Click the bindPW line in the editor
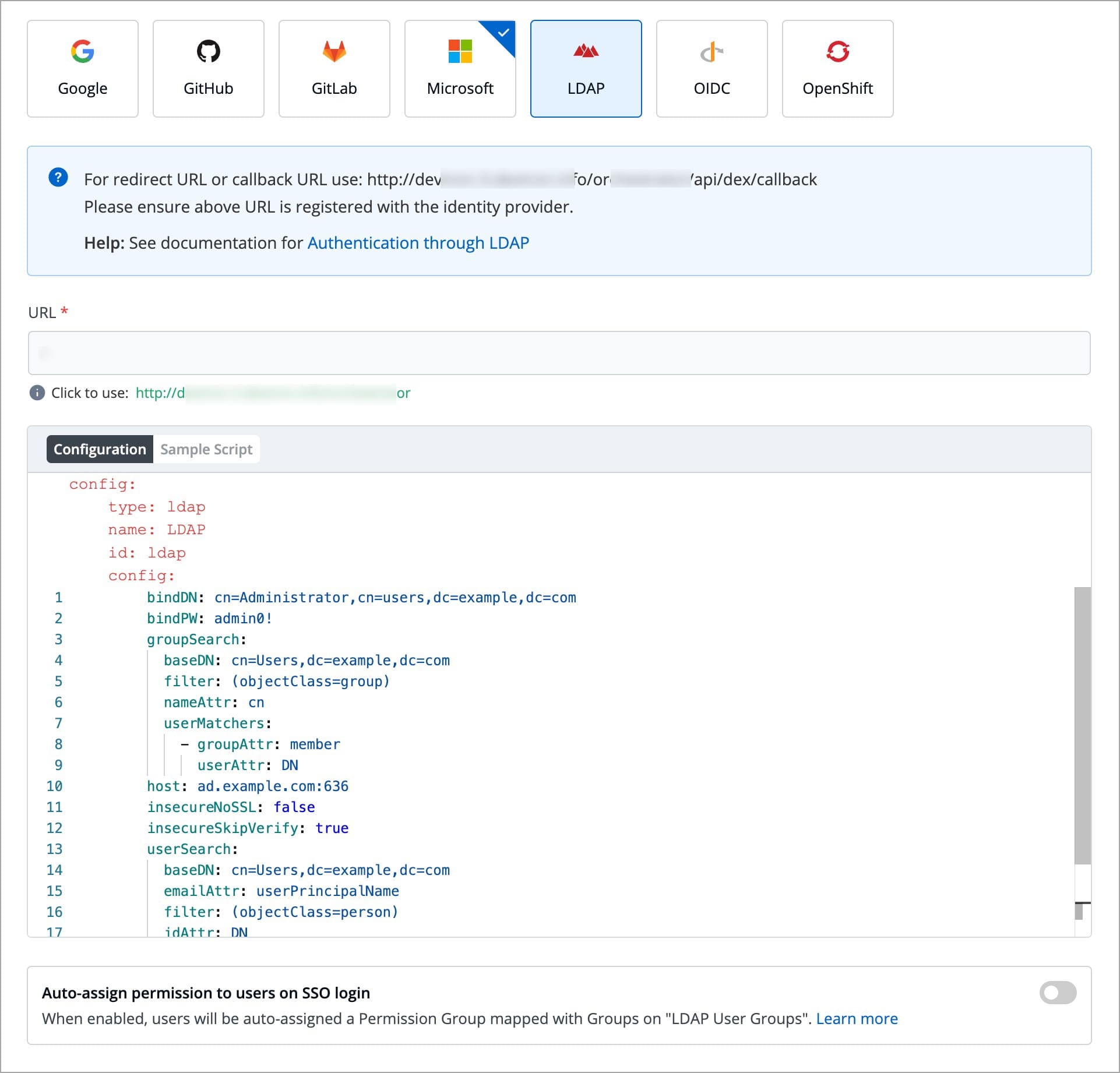The width and height of the screenshot is (1120, 1073). tap(210, 619)
